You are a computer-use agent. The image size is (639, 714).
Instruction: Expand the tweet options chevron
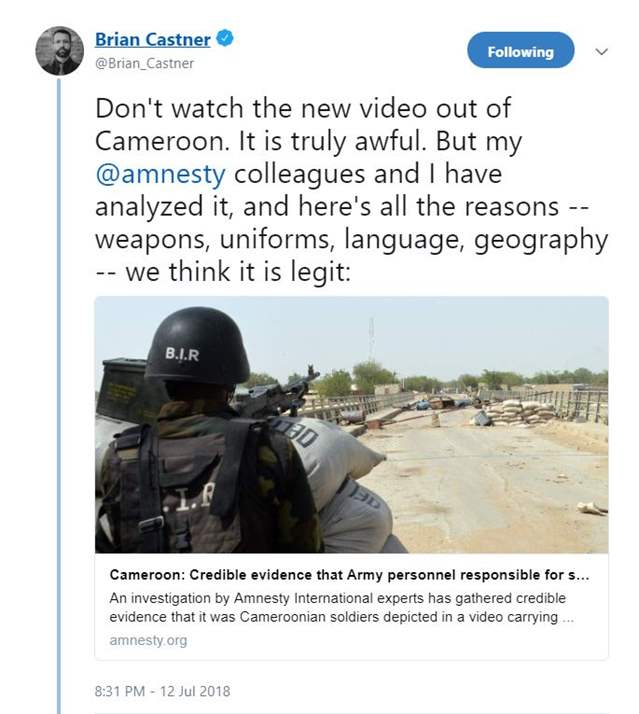click(601, 51)
